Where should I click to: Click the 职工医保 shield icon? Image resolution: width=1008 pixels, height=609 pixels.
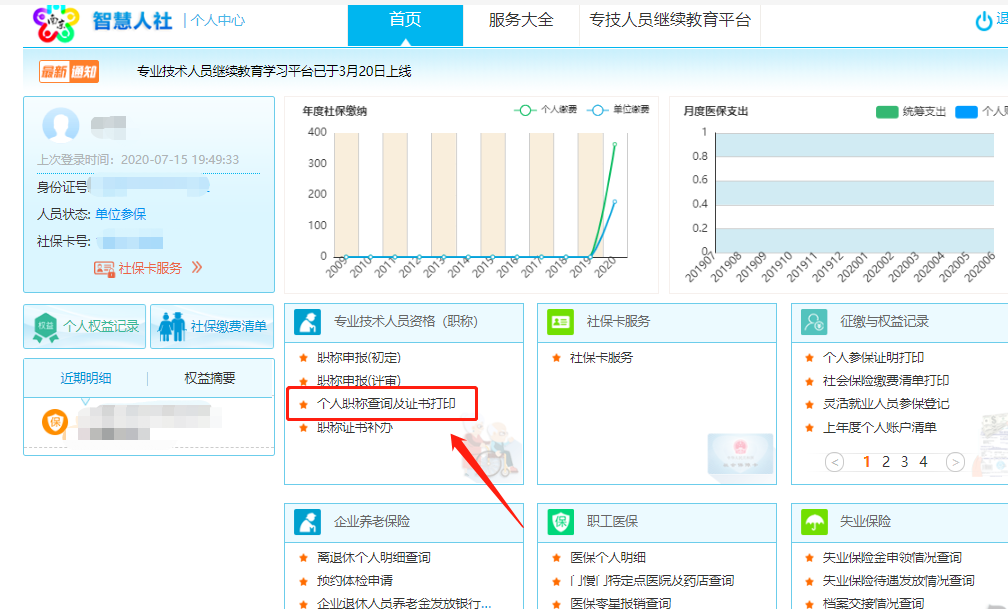[x=561, y=522]
